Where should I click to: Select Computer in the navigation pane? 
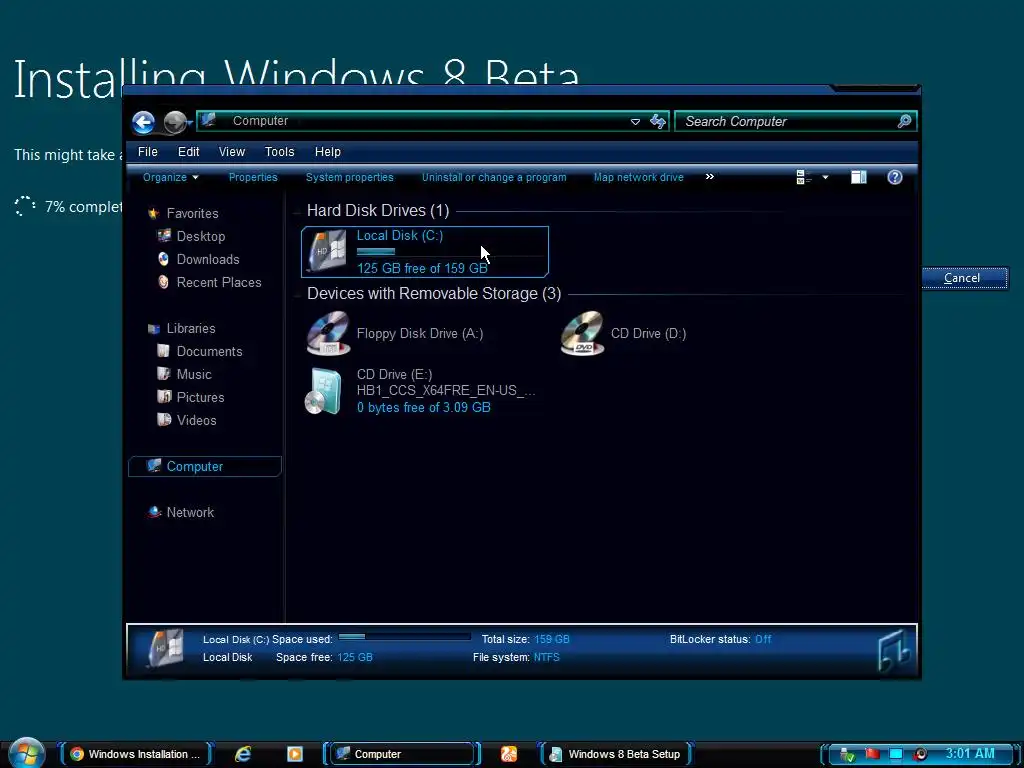point(205,466)
